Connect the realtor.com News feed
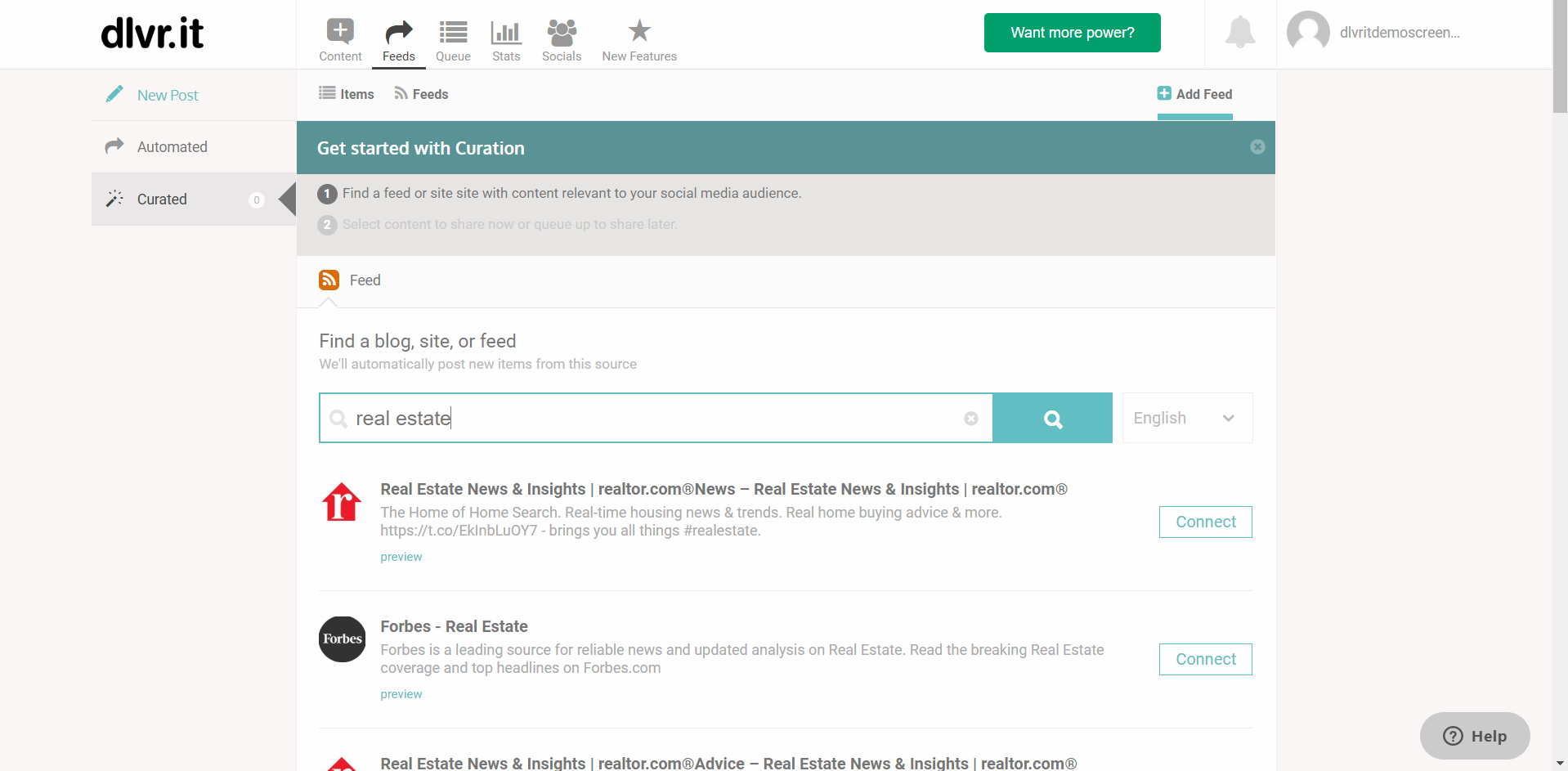This screenshot has width=1568, height=771. (x=1205, y=522)
